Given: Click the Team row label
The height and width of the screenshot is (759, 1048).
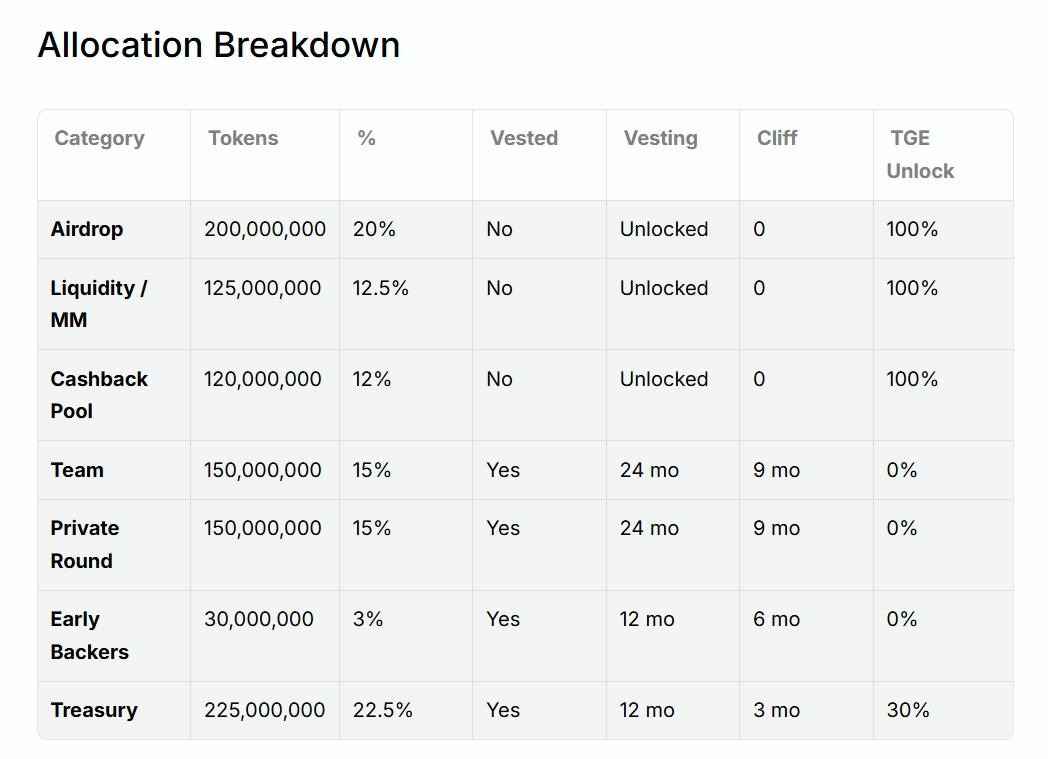Looking at the screenshot, I should (77, 470).
